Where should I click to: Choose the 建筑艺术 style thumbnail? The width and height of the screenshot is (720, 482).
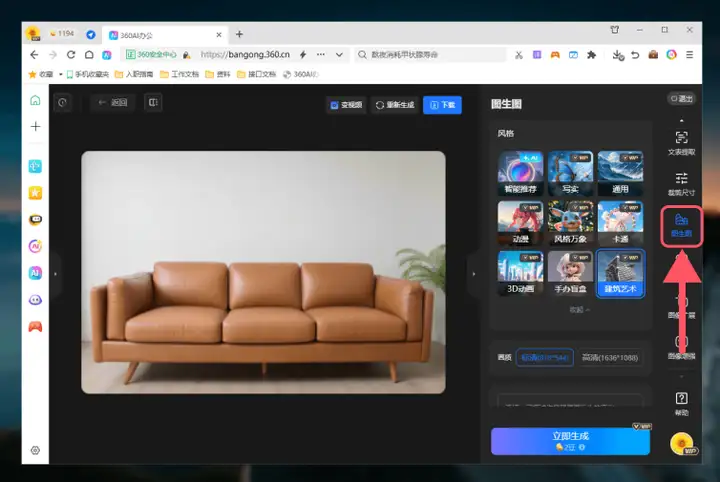[x=620, y=274]
